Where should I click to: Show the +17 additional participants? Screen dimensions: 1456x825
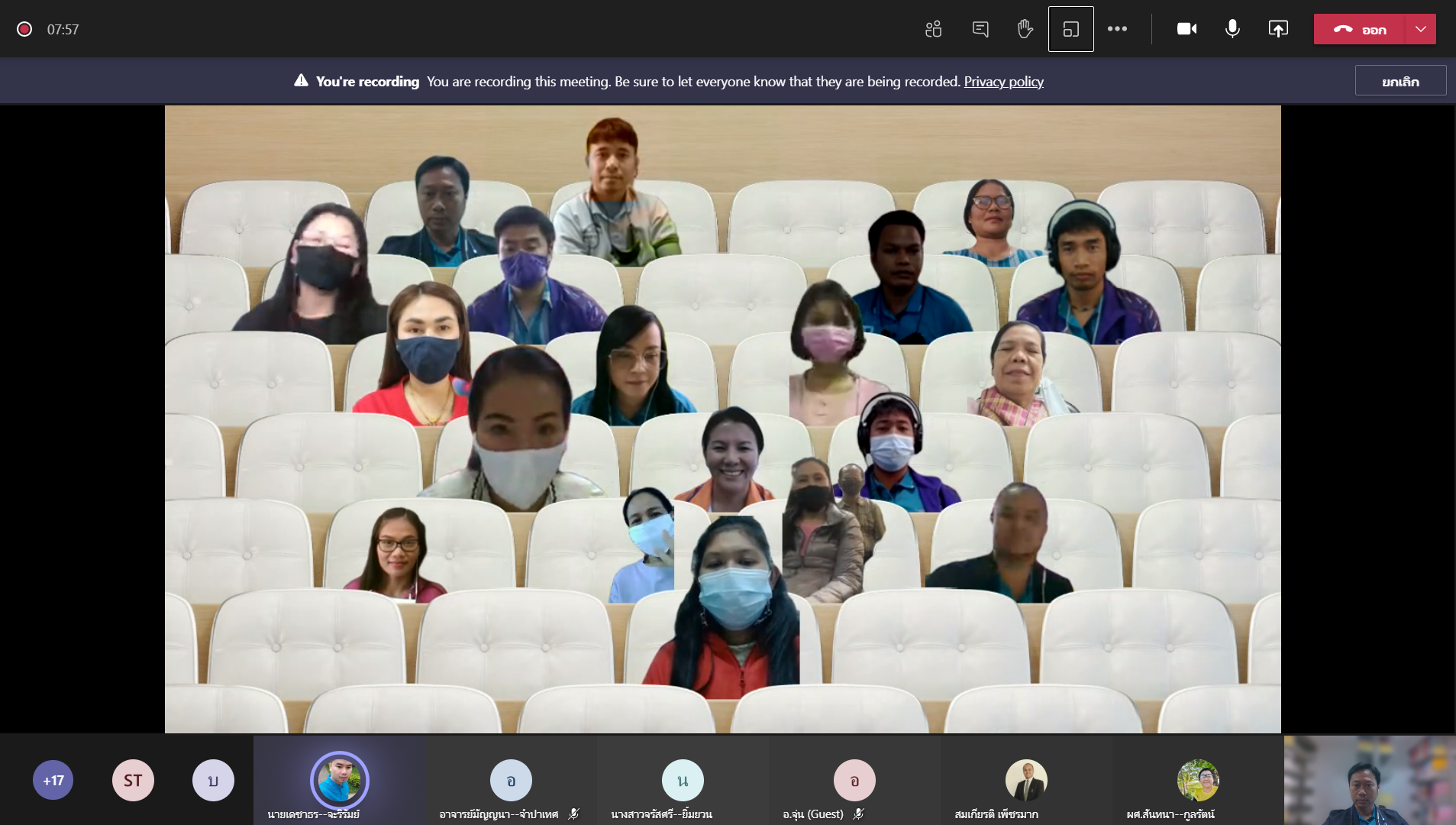53,780
